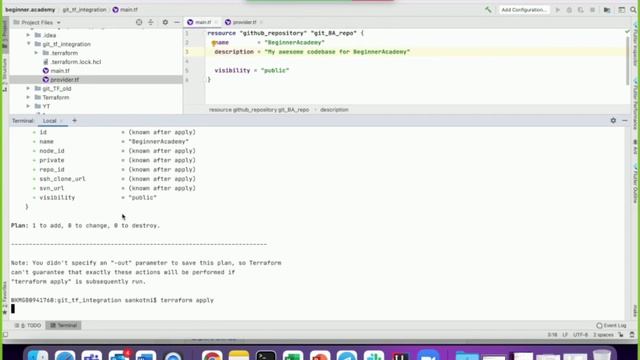Add new terminal tab with plus icon
Viewport: 640px width, 360px height.
pos(74,120)
